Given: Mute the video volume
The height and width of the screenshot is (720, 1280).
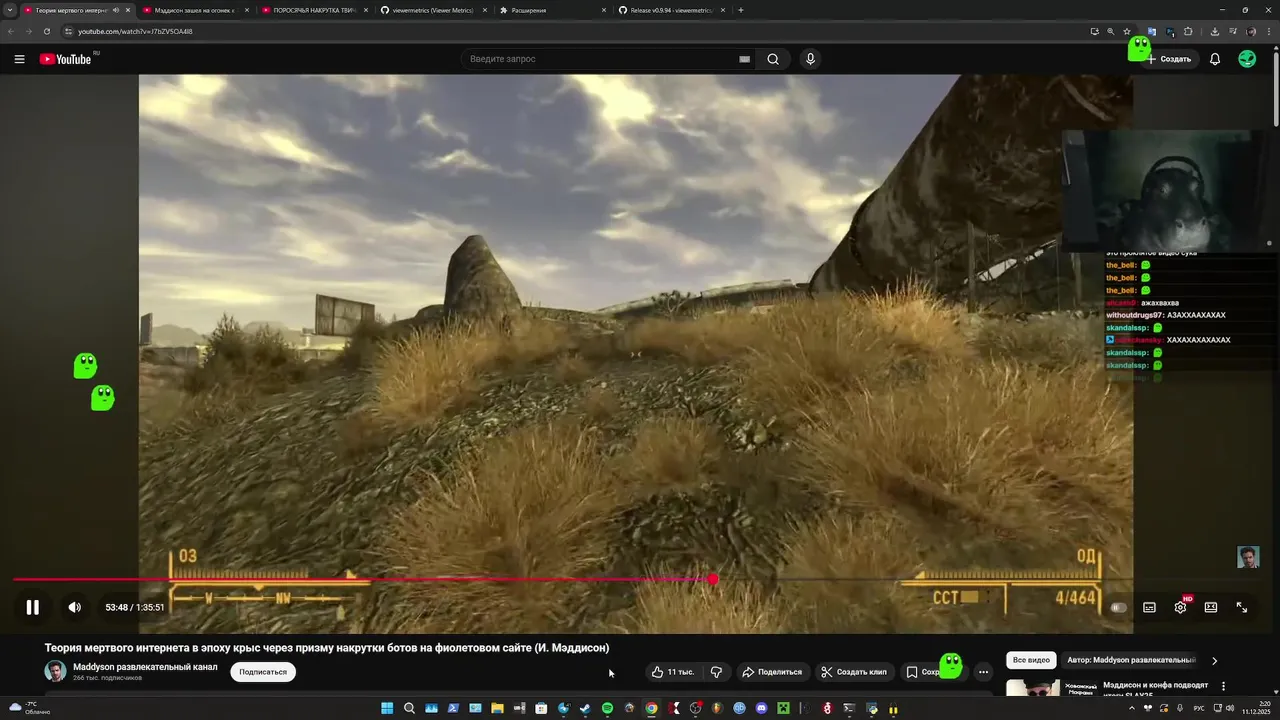Looking at the screenshot, I should coord(74,607).
